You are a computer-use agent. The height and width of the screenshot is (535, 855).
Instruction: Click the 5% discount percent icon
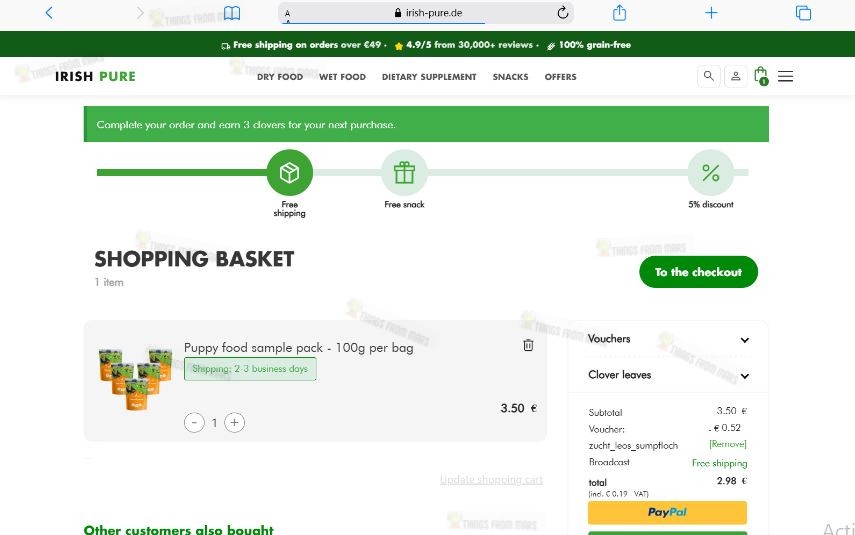(x=711, y=172)
